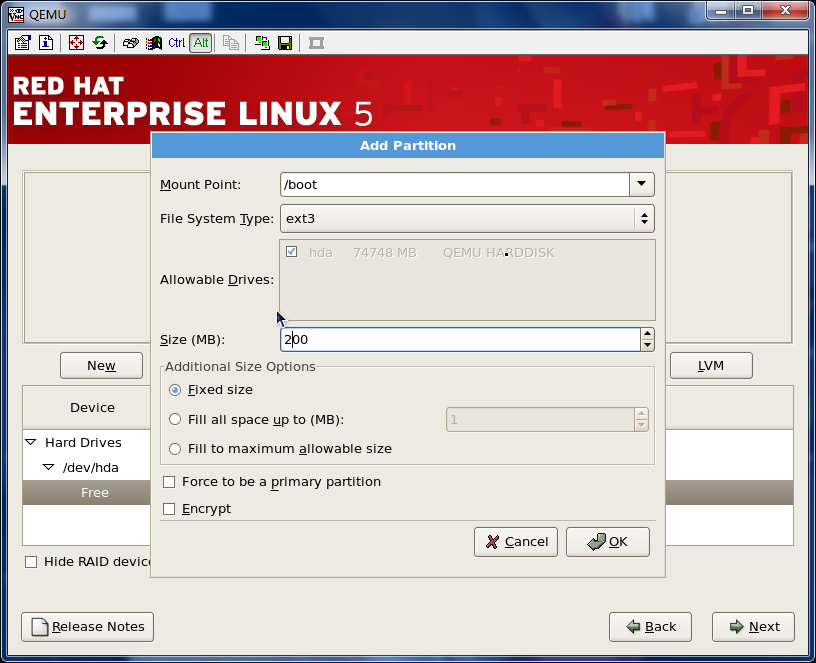
Task: Minimize the QEMU window
Action: 721,10
